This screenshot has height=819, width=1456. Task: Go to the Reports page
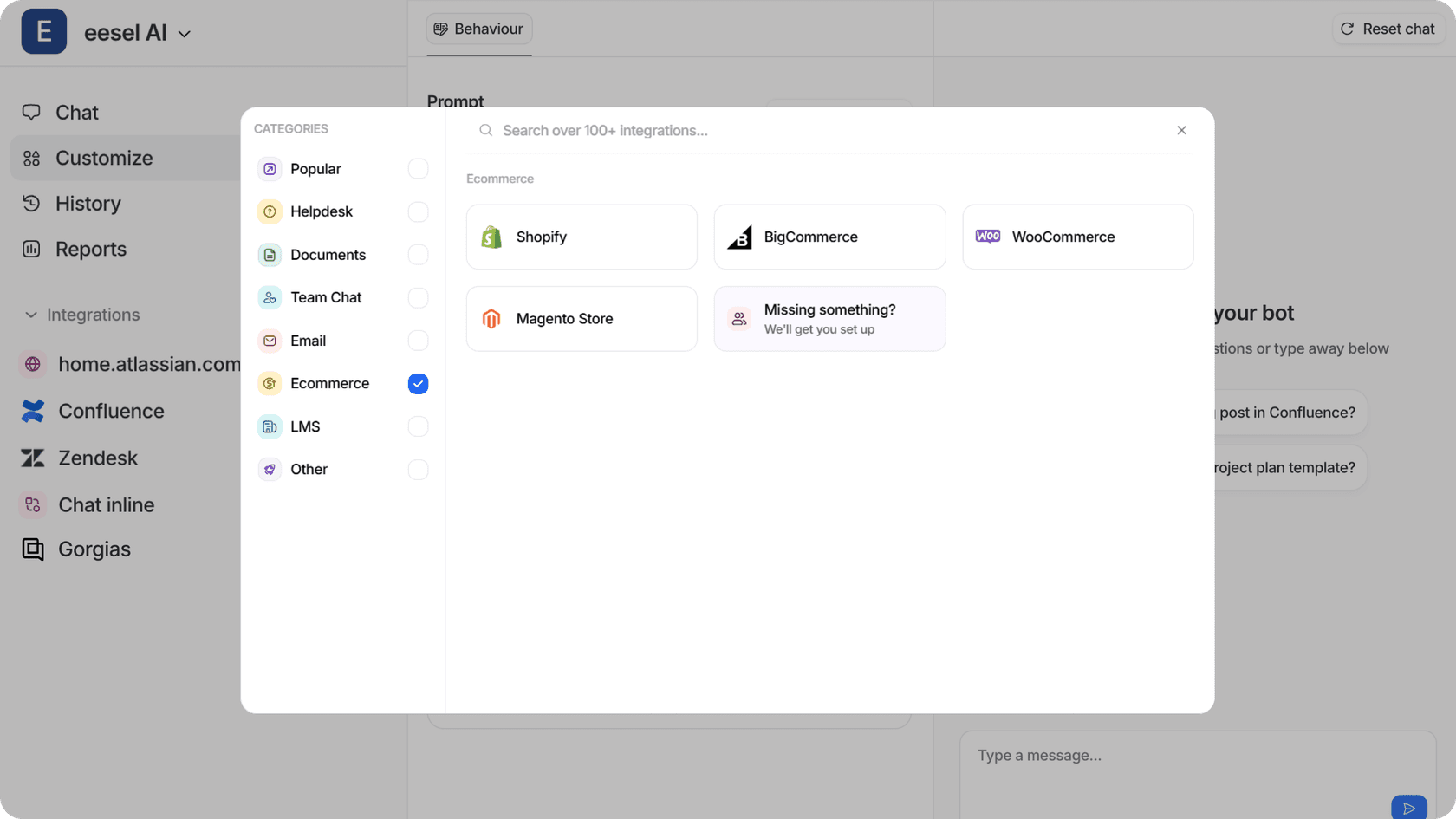90,250
